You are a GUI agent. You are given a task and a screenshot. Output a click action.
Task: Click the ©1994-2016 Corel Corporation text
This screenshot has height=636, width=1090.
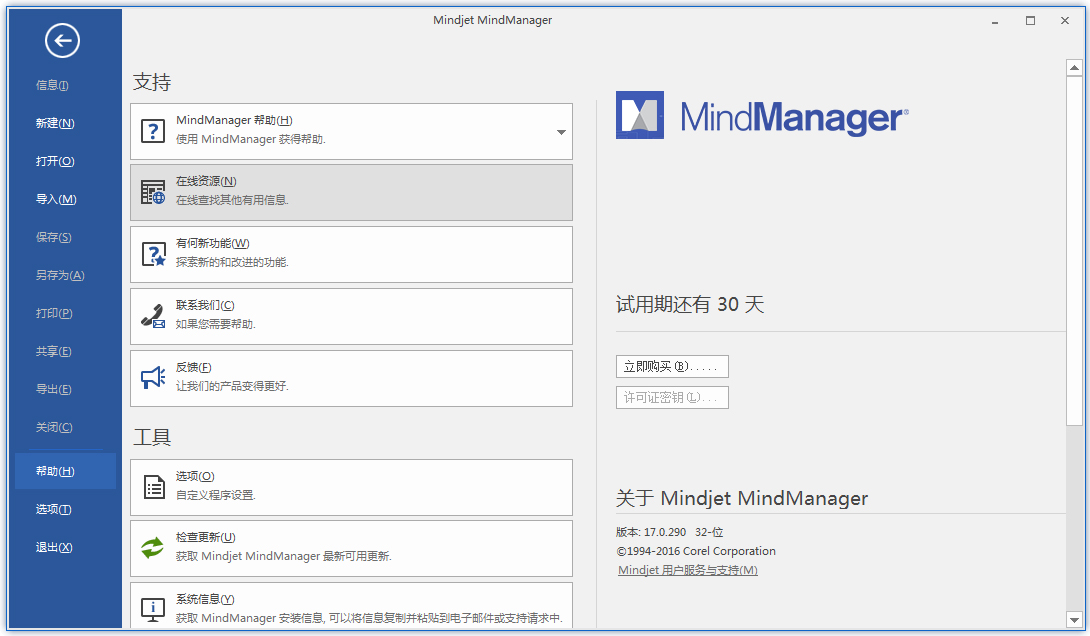(696, 551)
